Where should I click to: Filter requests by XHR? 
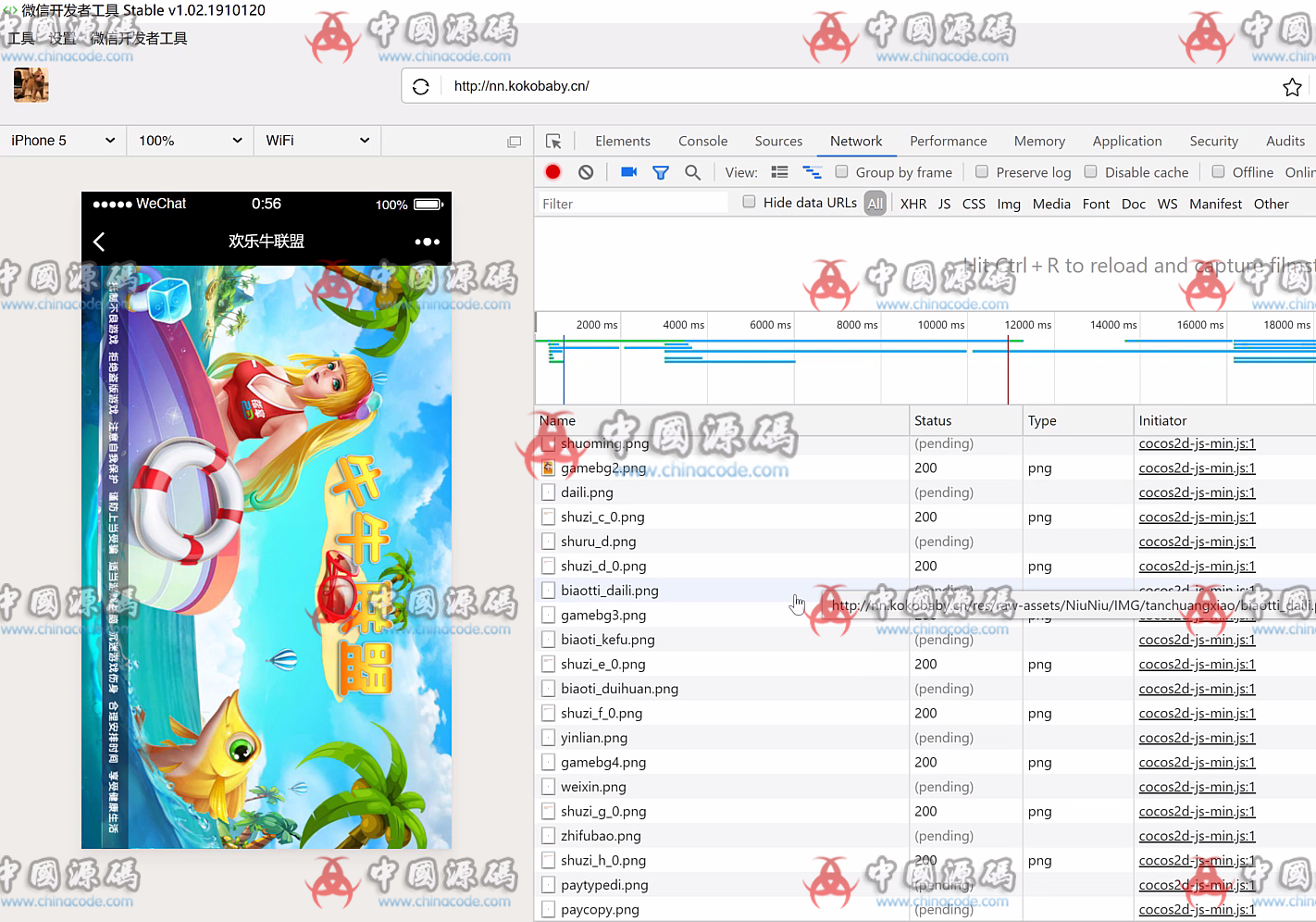click(x=913, y=205)
